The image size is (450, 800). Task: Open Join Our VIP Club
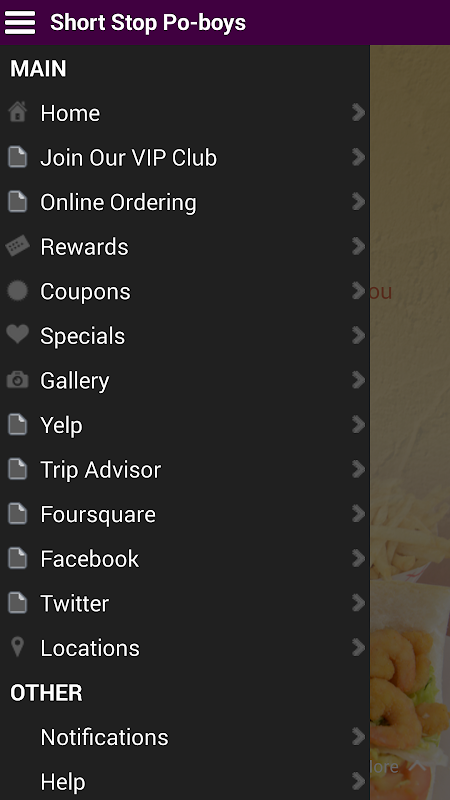pyautogui.click(x=185, y=158)
